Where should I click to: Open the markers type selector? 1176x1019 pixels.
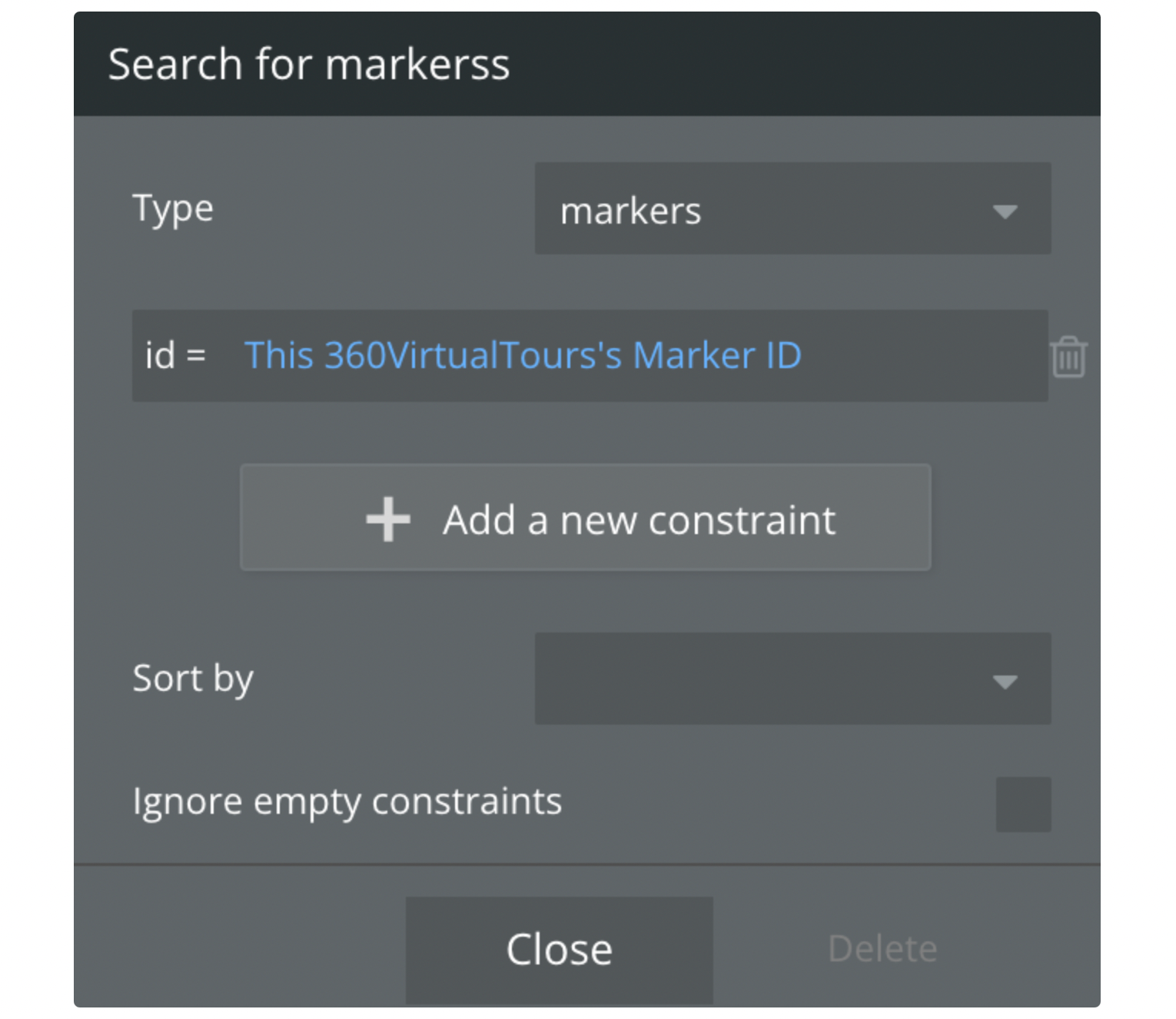[x=792, y=208]
